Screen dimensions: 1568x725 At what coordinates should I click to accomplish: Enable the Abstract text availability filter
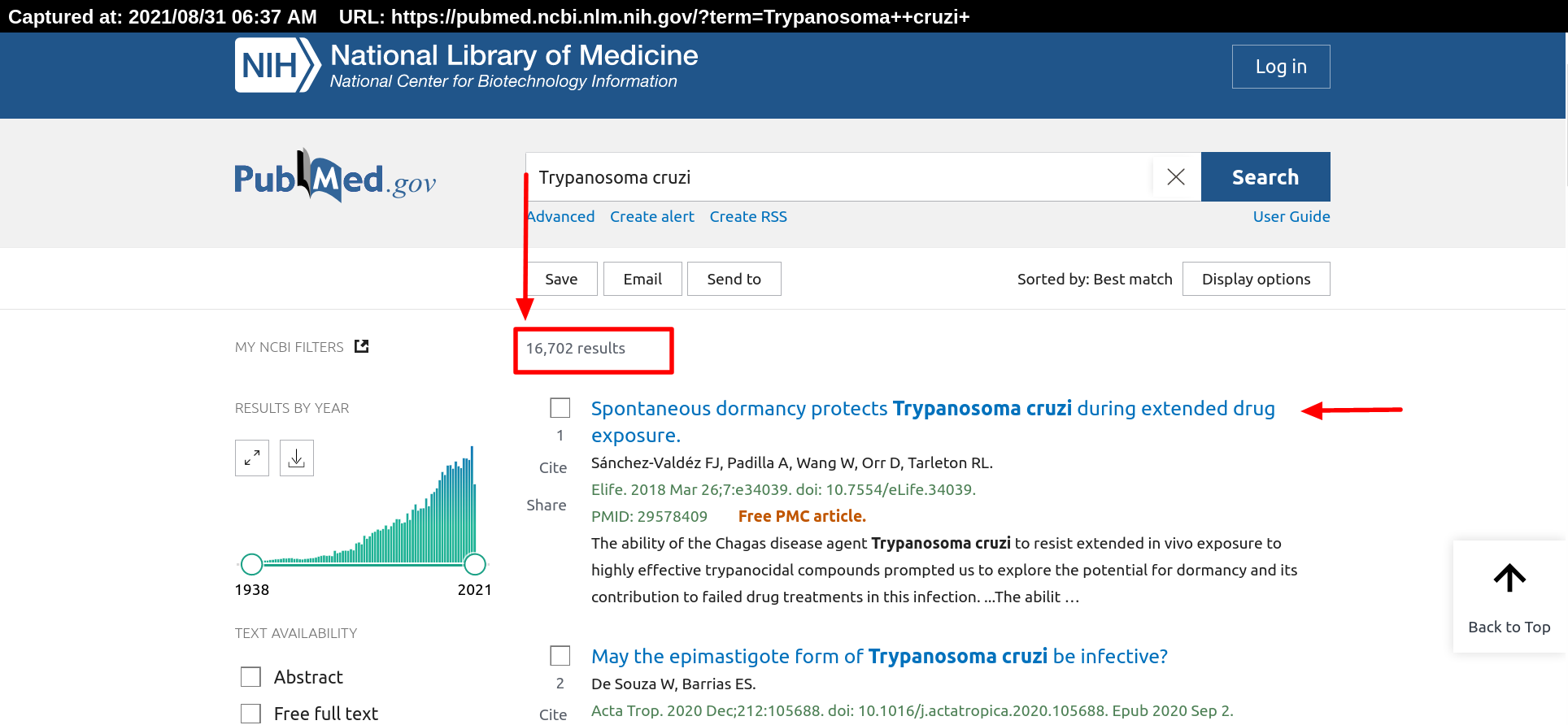coord(250,677)
